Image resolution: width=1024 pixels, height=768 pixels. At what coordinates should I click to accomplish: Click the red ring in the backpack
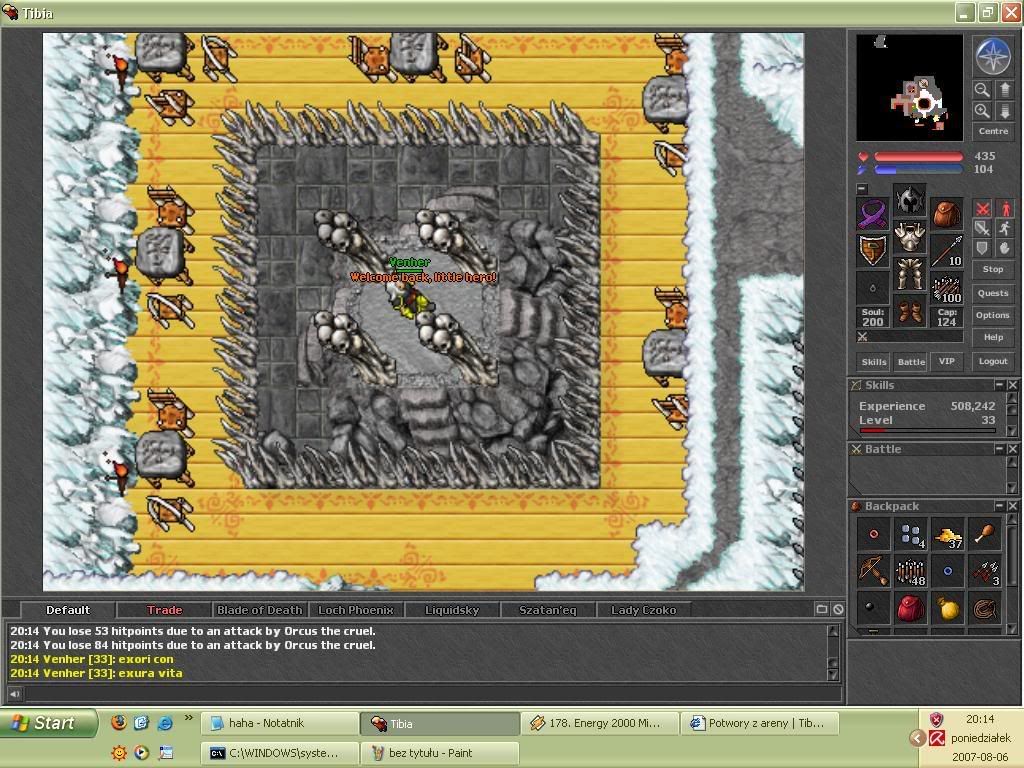pyautogui.click(x=873, y=534)
